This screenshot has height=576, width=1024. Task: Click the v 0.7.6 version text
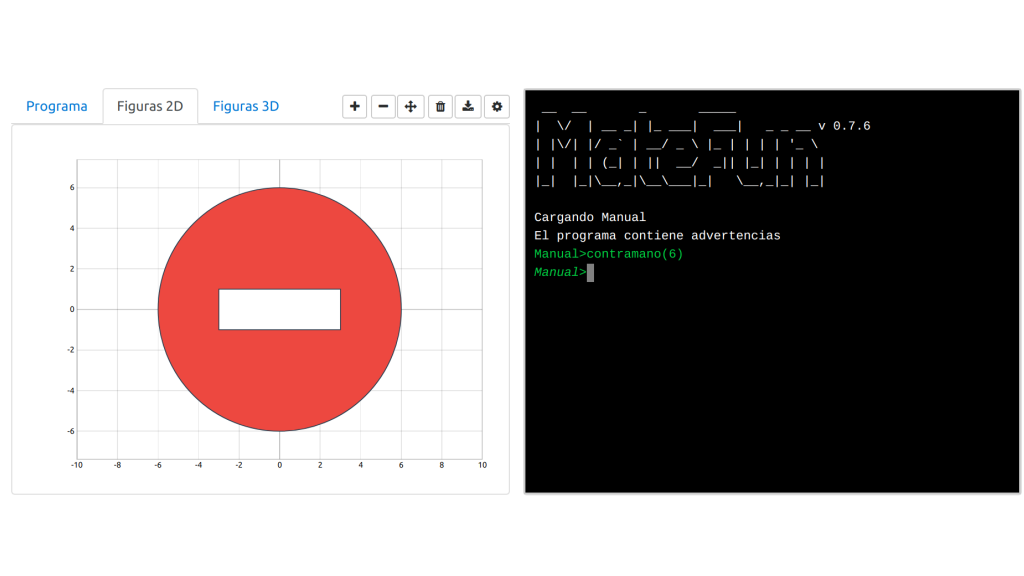844,126
